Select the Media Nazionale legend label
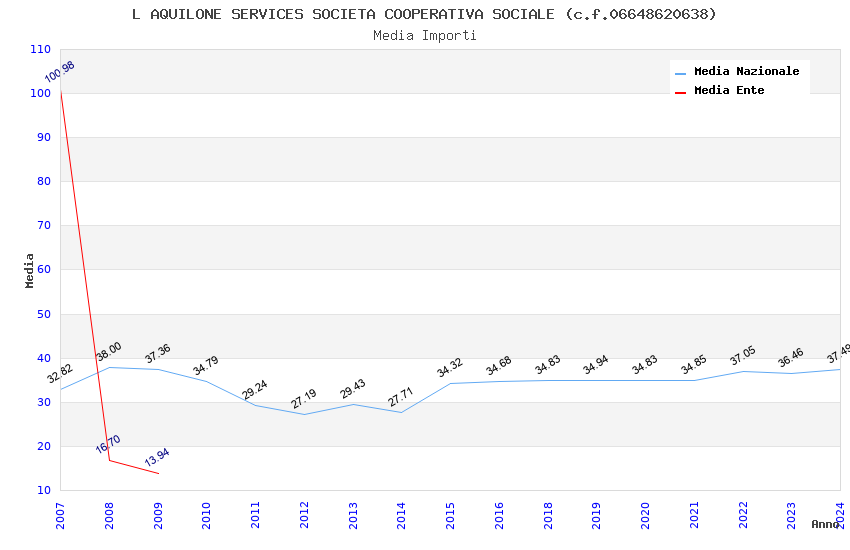Viewport: 850px width, 550px height. click(746, 72)
